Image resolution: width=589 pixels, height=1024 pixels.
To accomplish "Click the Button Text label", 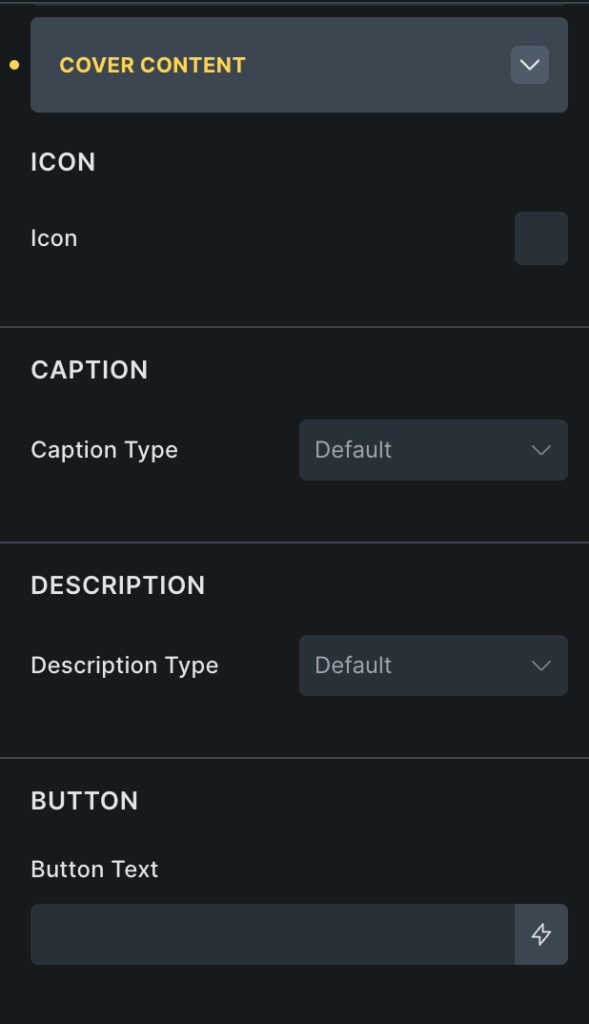I will coord(95,869).
